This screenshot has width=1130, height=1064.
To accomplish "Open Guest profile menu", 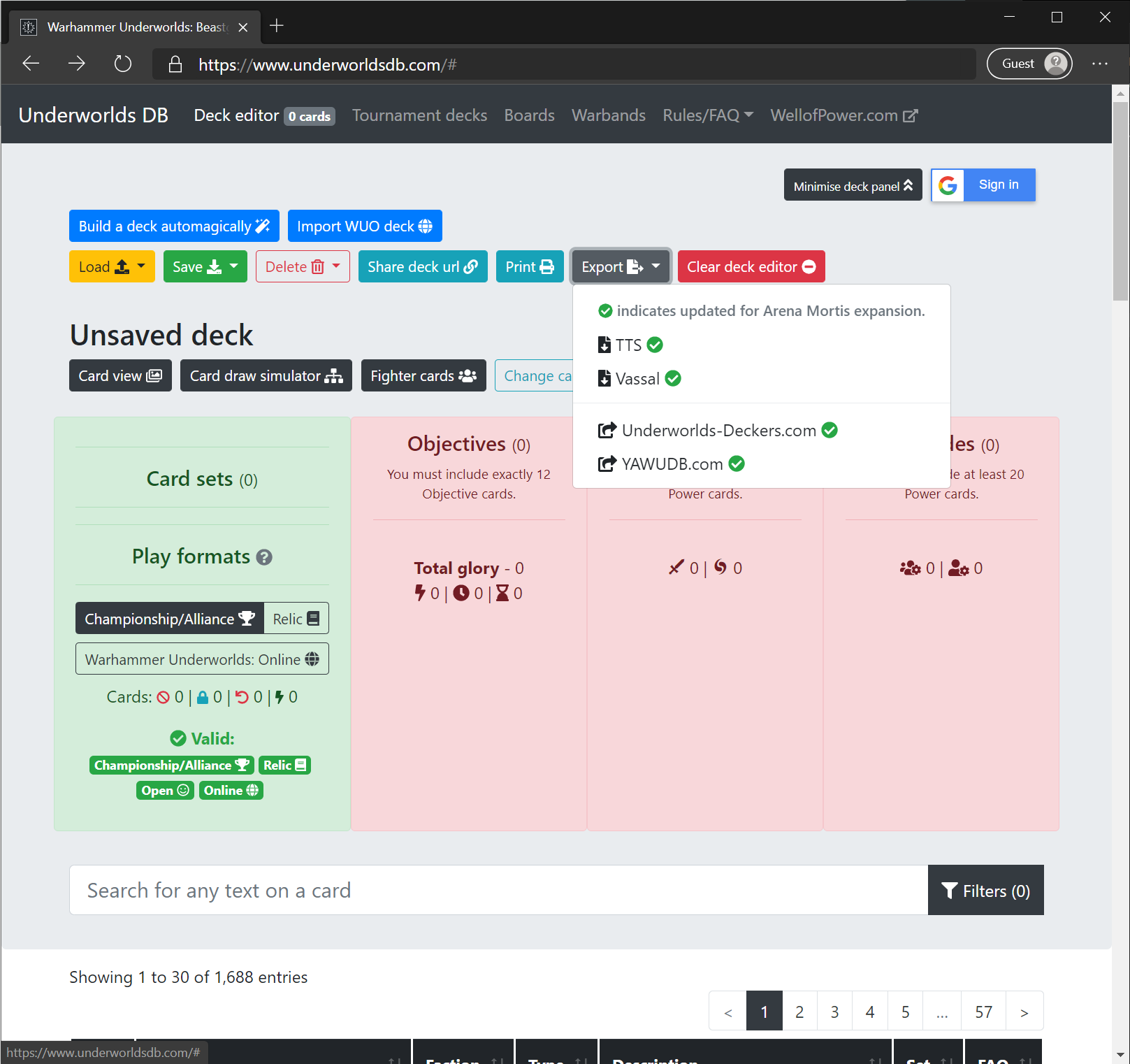I will pyautogui.click(x=1029, y=64).
